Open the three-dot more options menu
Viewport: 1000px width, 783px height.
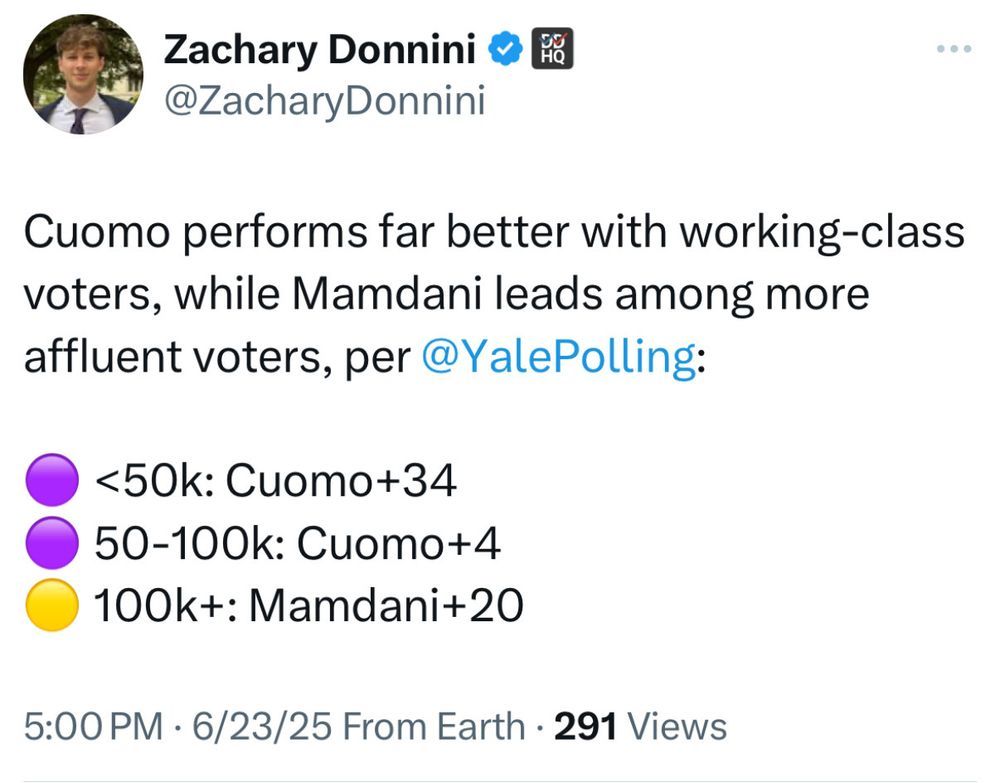954,48
